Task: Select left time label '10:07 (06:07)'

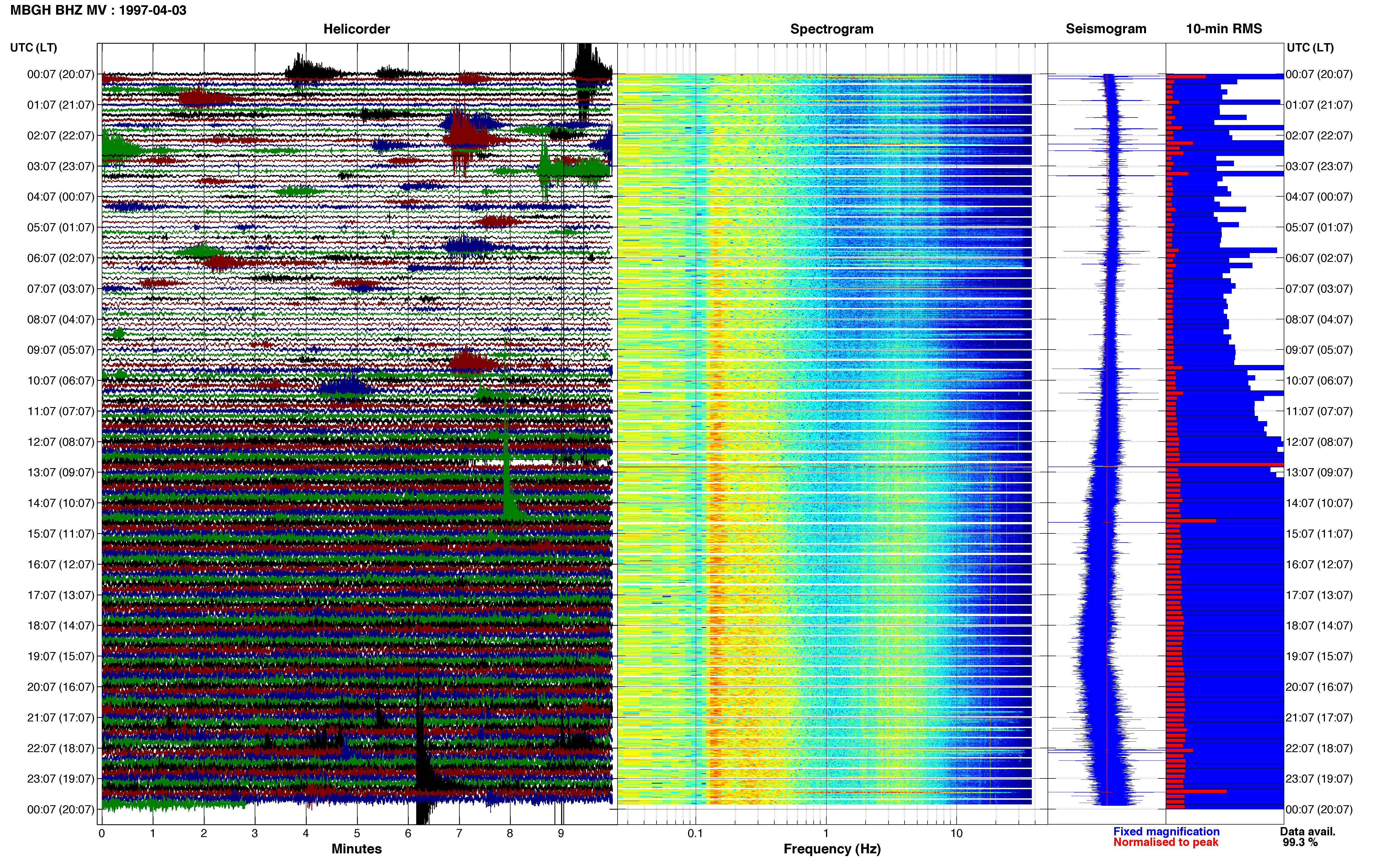Action: click(x=61, y=380)
